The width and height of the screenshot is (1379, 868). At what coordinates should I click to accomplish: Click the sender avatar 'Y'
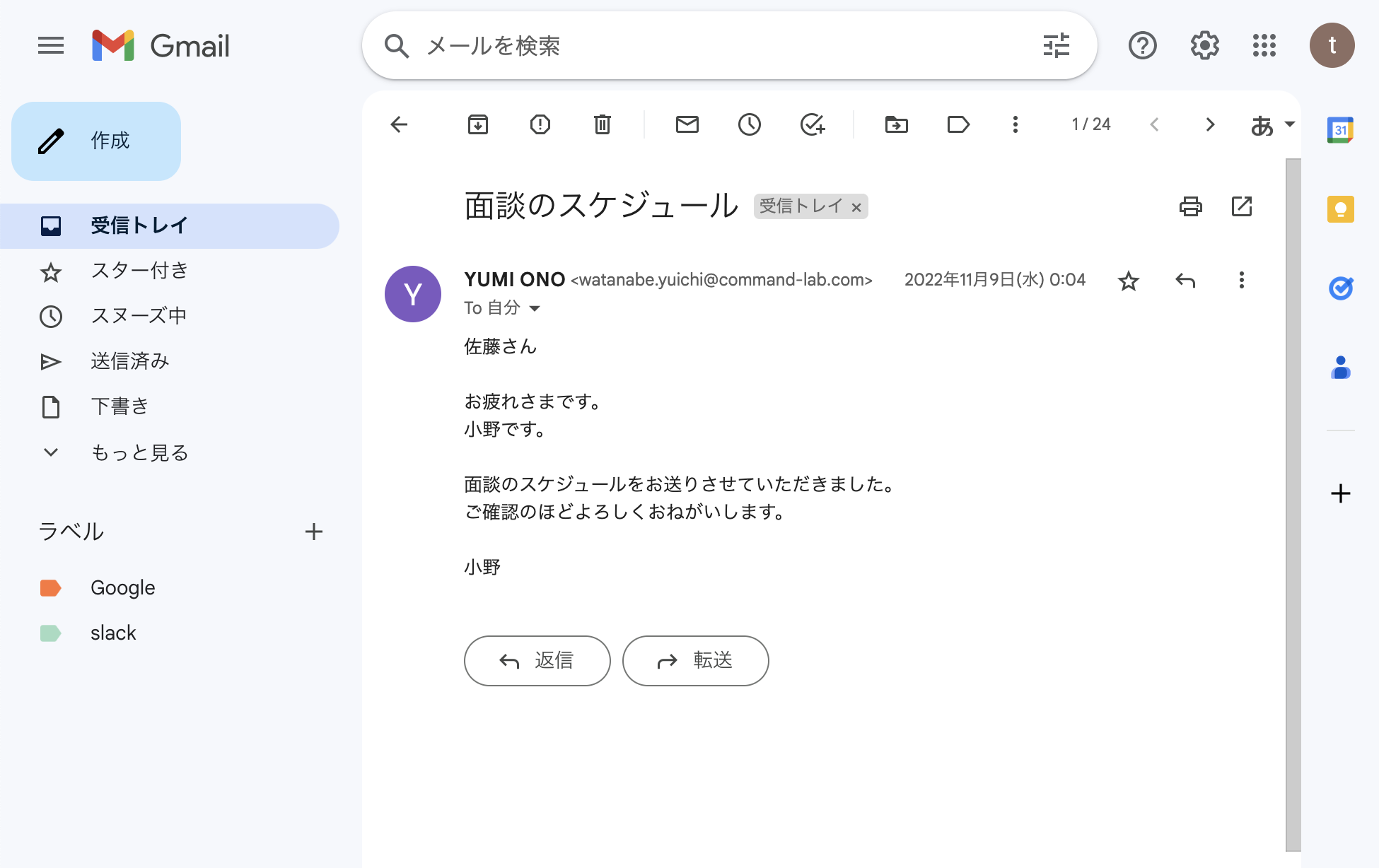coord(413,294)
